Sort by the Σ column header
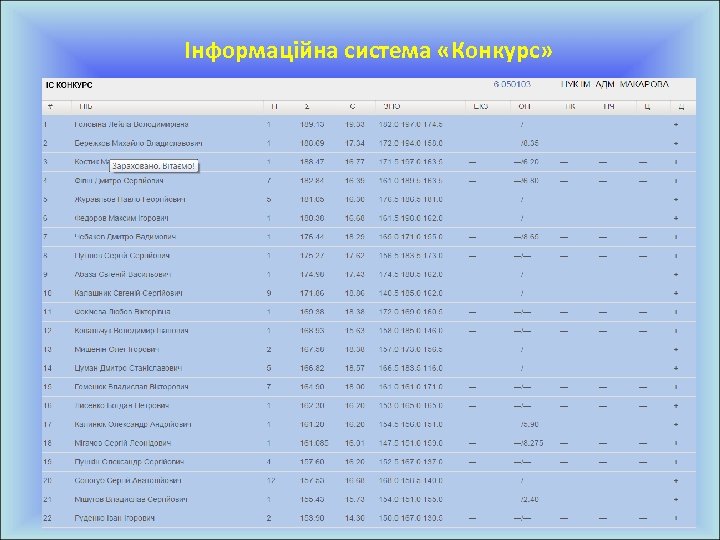The height and width of the screenshot is (540, 720). (x=307, y=107)
